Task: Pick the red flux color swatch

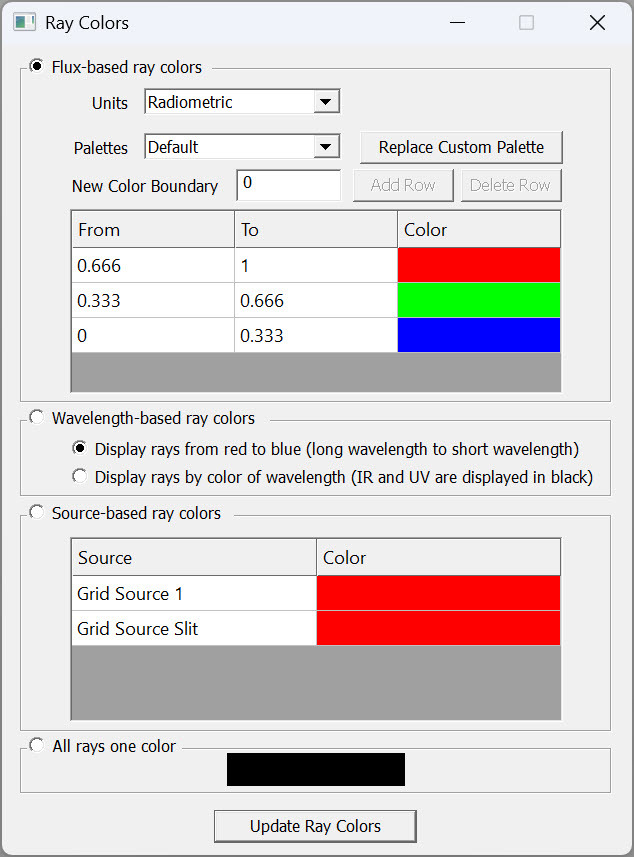Action: click(x=479, y=265)
